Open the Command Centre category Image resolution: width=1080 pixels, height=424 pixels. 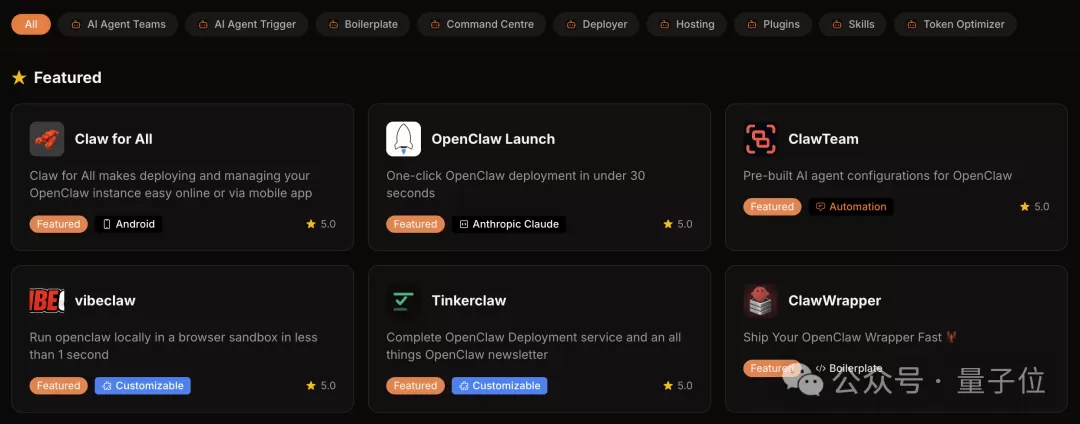(x=481, y=24)
